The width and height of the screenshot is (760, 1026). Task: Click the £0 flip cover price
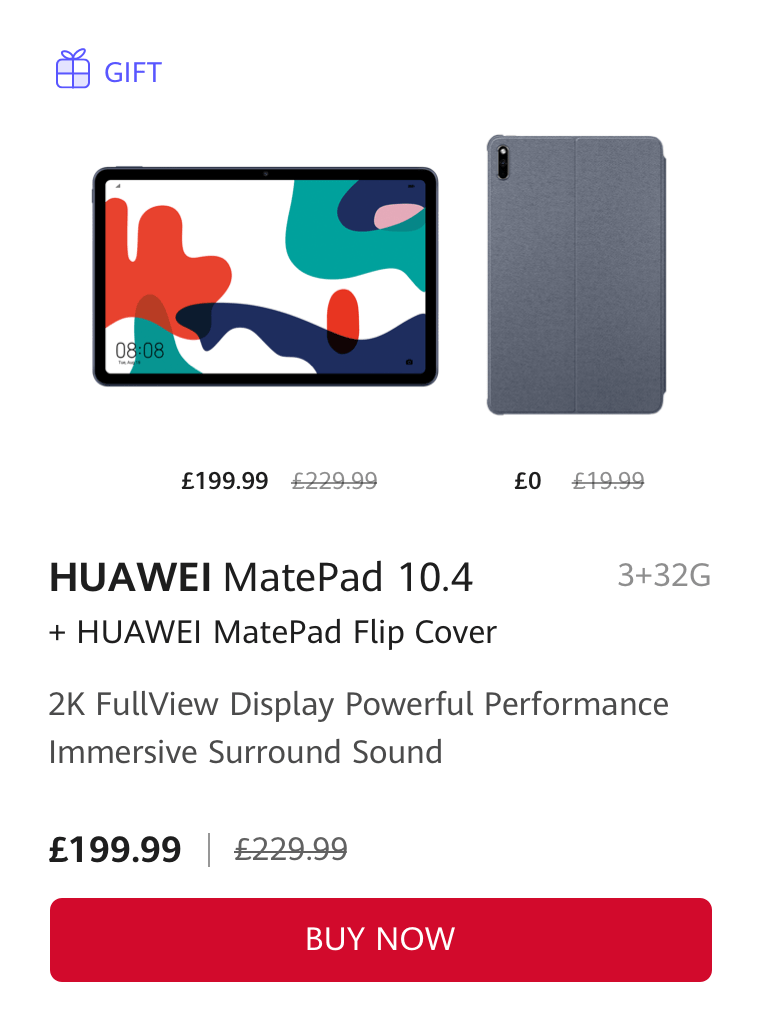(528, 481)
